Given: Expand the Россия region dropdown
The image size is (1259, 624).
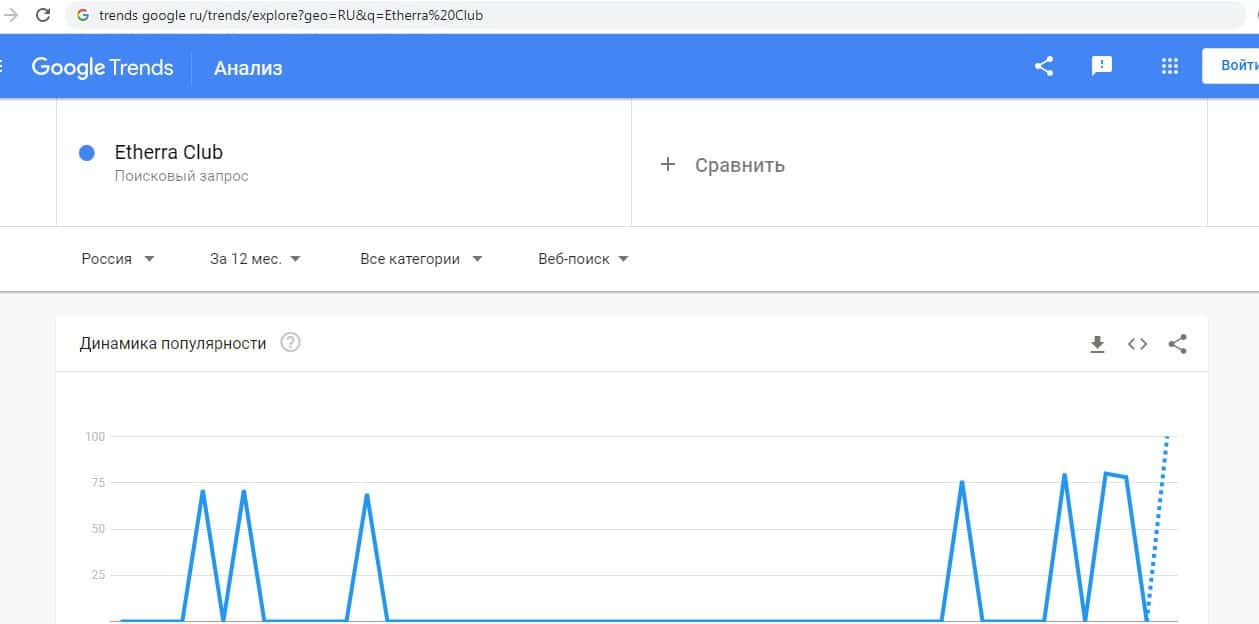Looking at the screenshot, I should (x=118, y=259).
